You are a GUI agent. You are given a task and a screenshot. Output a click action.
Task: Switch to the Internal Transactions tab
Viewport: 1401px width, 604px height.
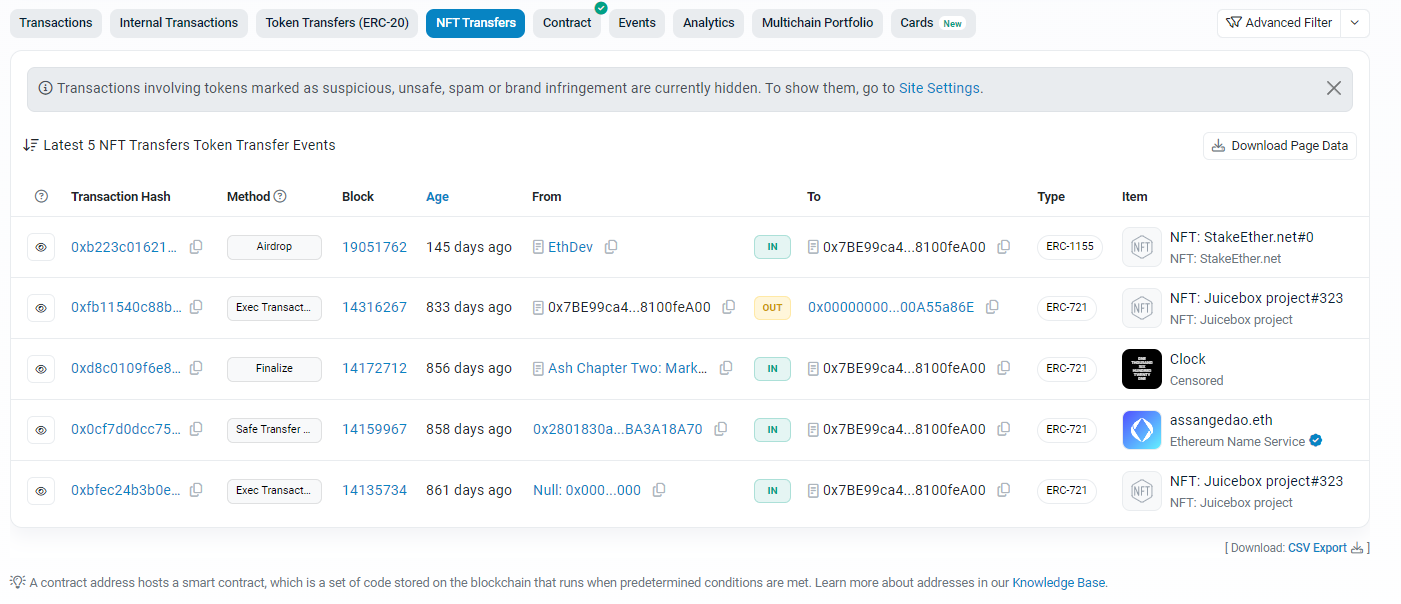(179, 23)
